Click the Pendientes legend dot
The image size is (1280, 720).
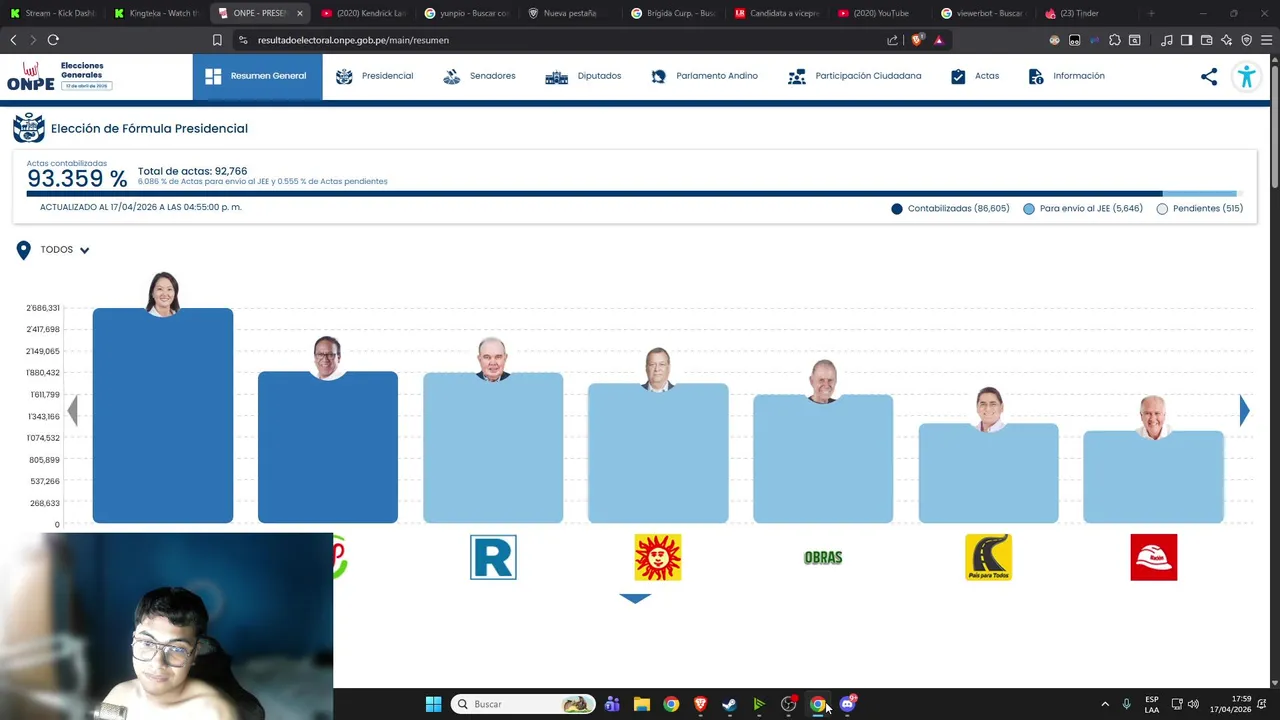point(1162,209)
